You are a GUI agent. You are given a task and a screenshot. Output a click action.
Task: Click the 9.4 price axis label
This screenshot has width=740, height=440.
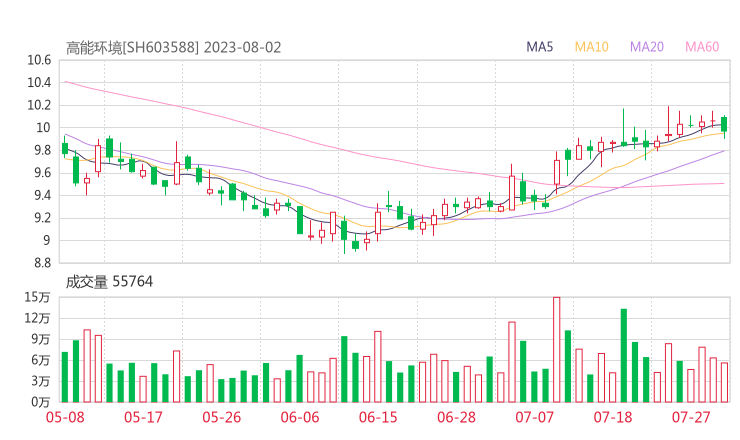coord(42,195)
